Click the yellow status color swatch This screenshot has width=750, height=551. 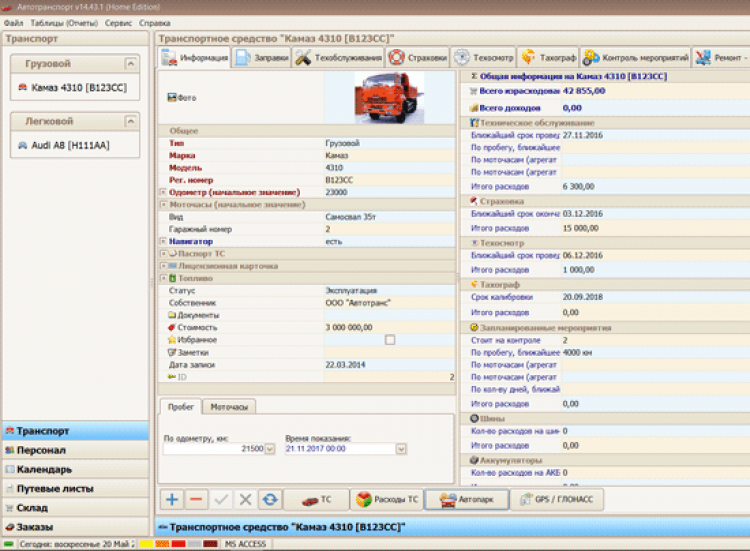click(146, 544)
